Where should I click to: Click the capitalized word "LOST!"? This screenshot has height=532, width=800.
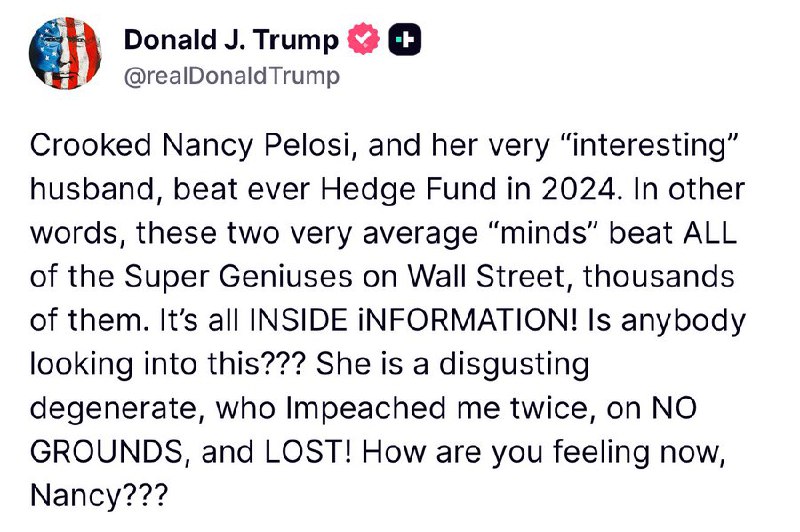(308, 452)
